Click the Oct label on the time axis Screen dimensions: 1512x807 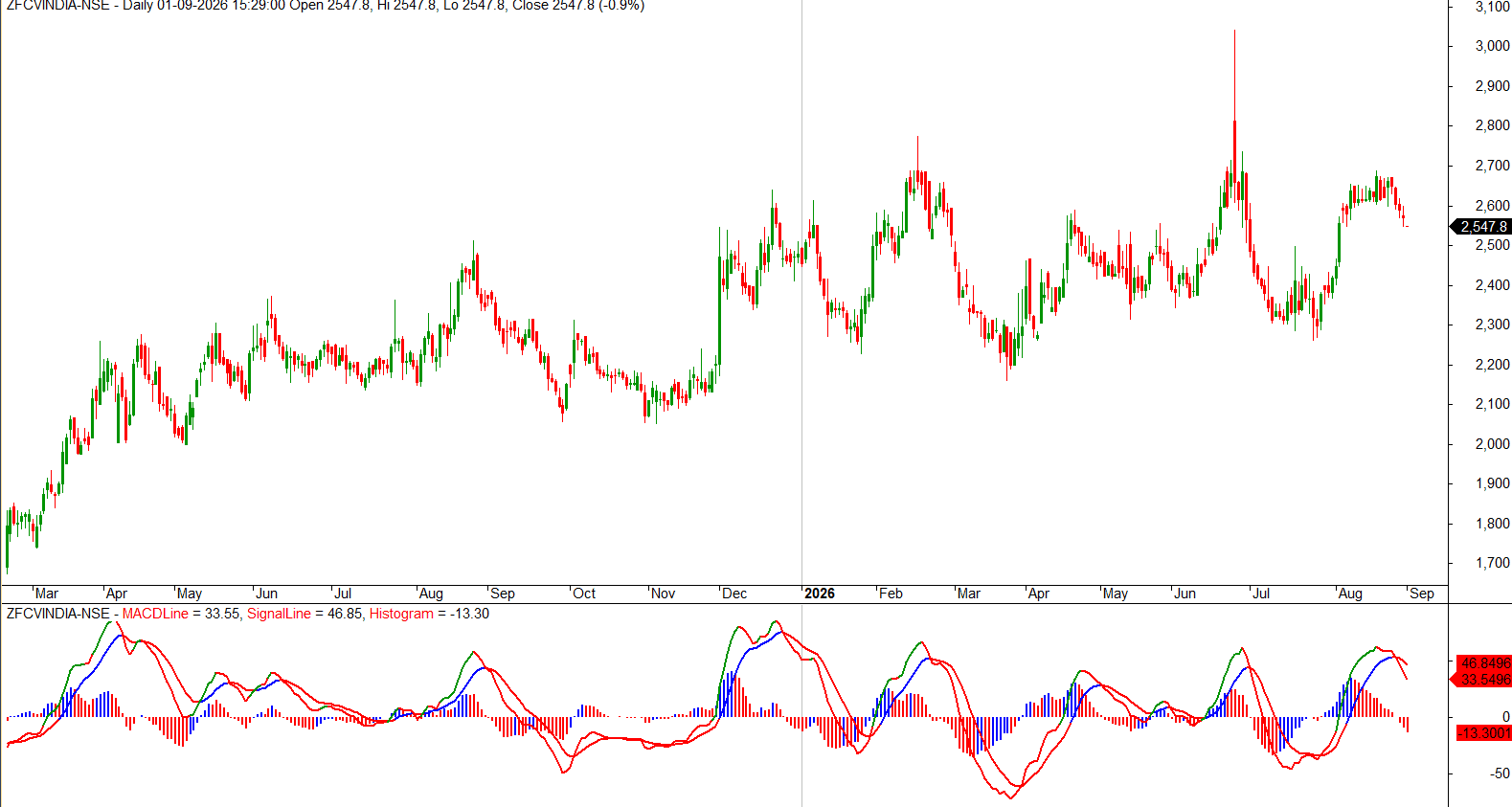[x=584, y=594]
